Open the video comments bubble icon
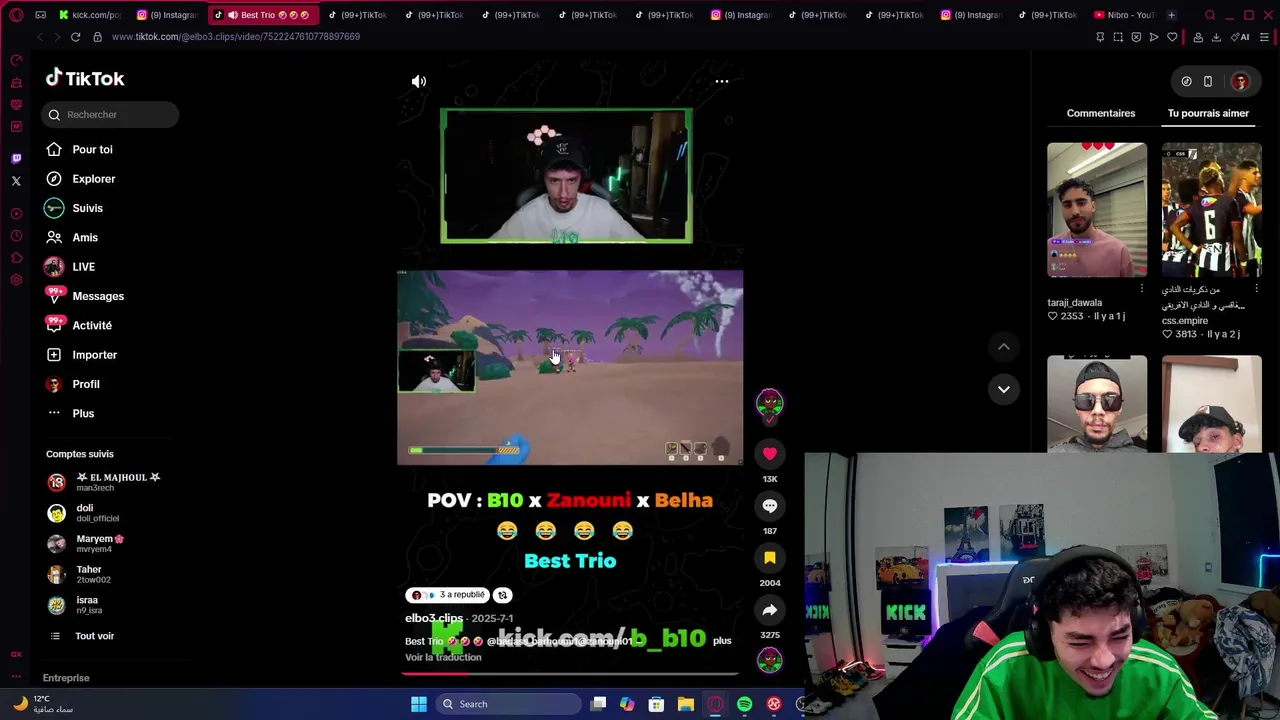The height and width of the screenshot is (720, 1280). point(770,506)
